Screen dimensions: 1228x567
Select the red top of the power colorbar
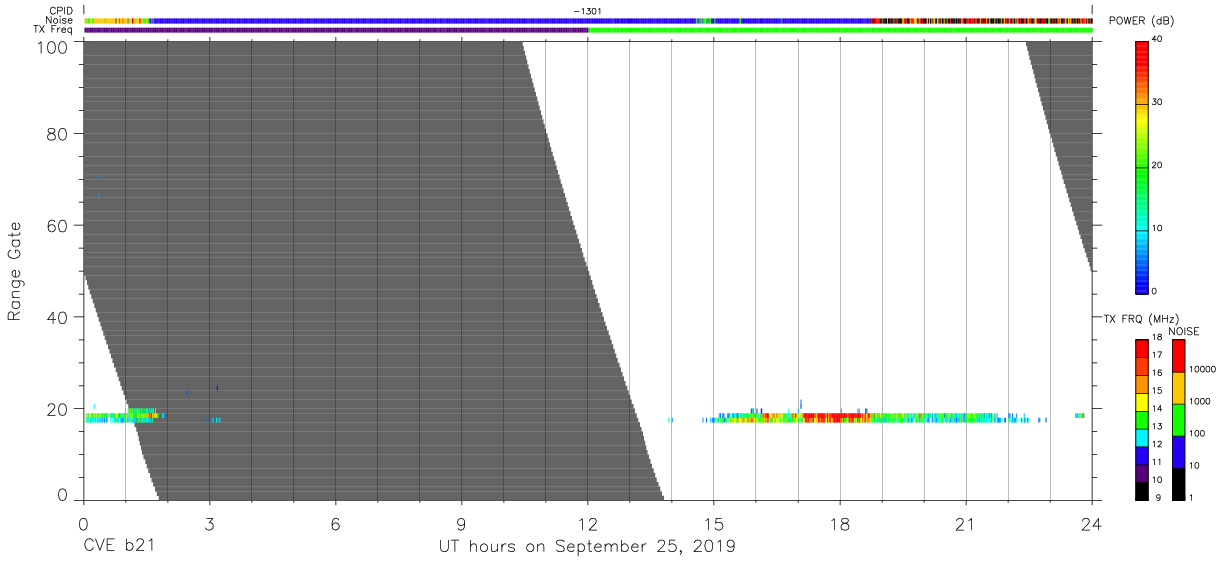[x=1142, y=50]
